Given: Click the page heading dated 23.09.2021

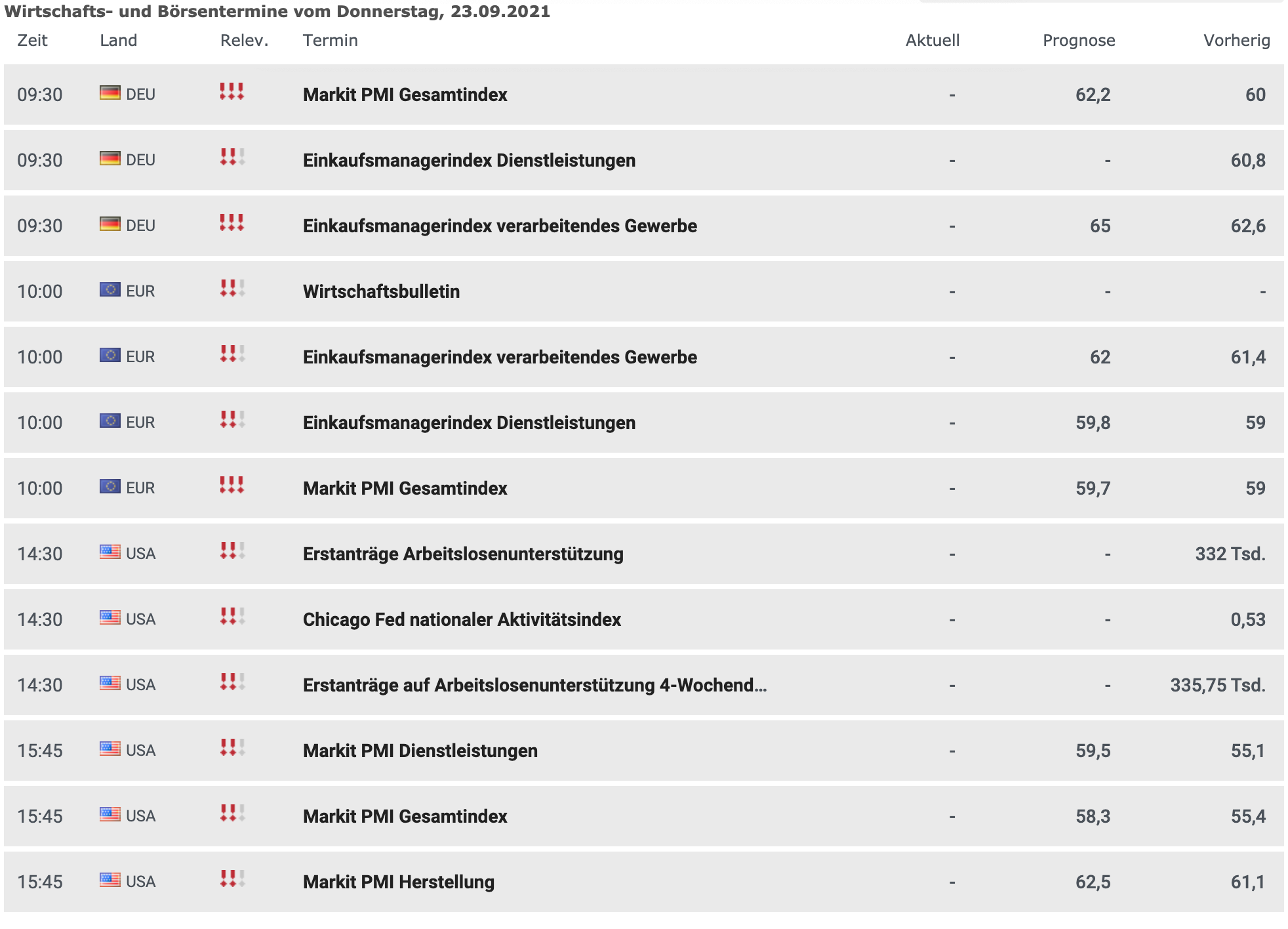Looking at the screenshot, I should [x=277, y=11].
